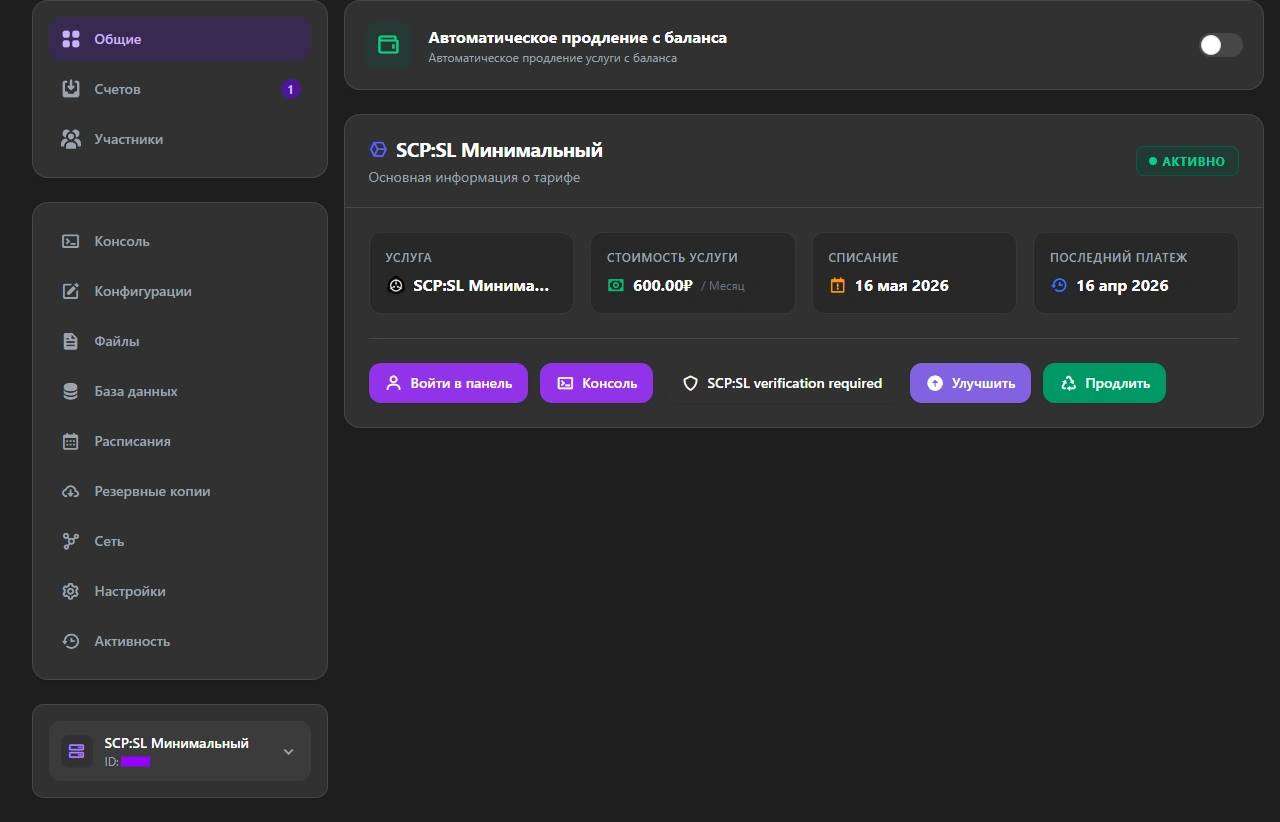Click the Основная информация о тарифе subtitle
Viewport: 1280px width, 822px height.
click(x=474, y=177)
